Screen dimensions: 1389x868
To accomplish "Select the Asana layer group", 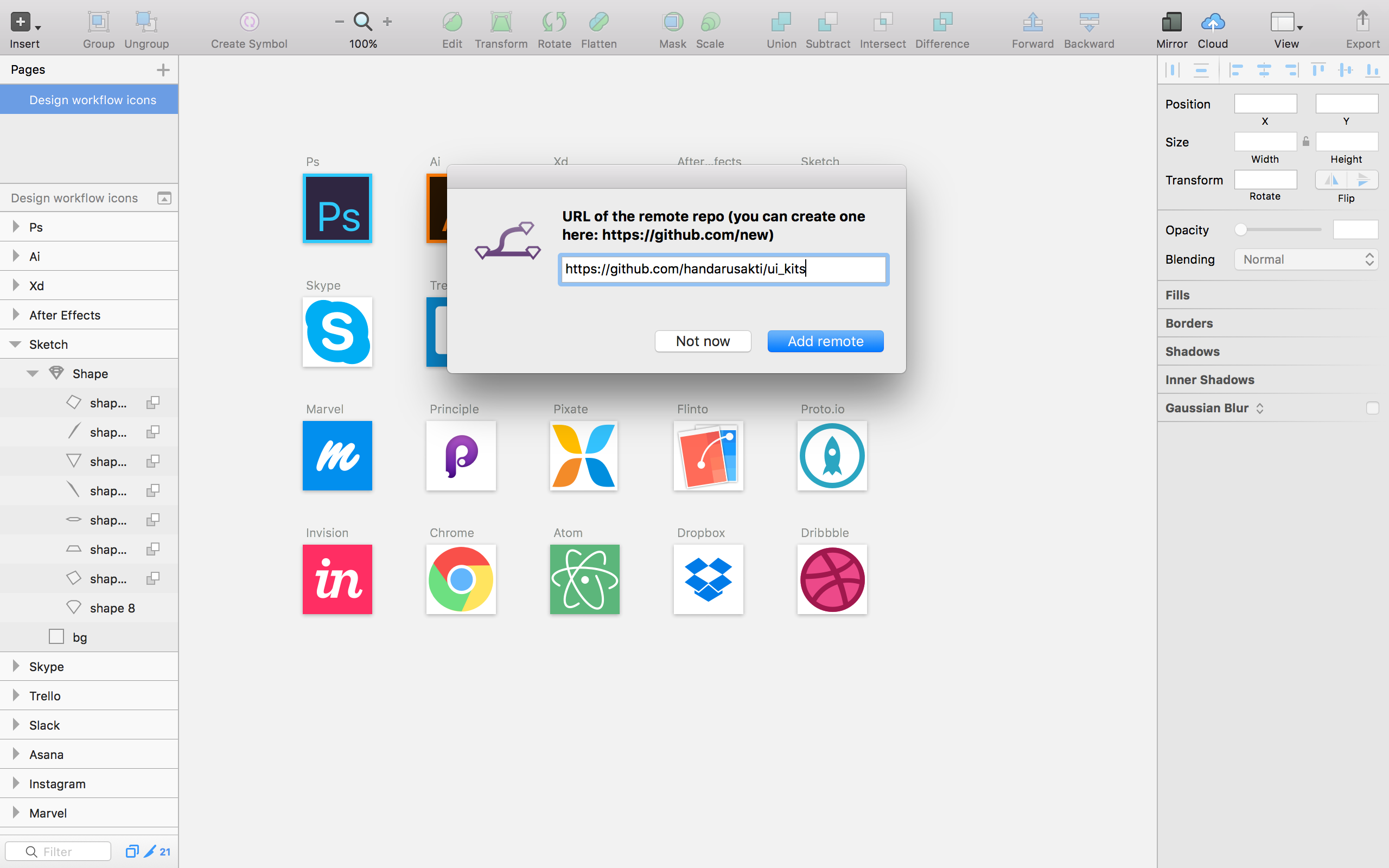I will coord(89,754).
